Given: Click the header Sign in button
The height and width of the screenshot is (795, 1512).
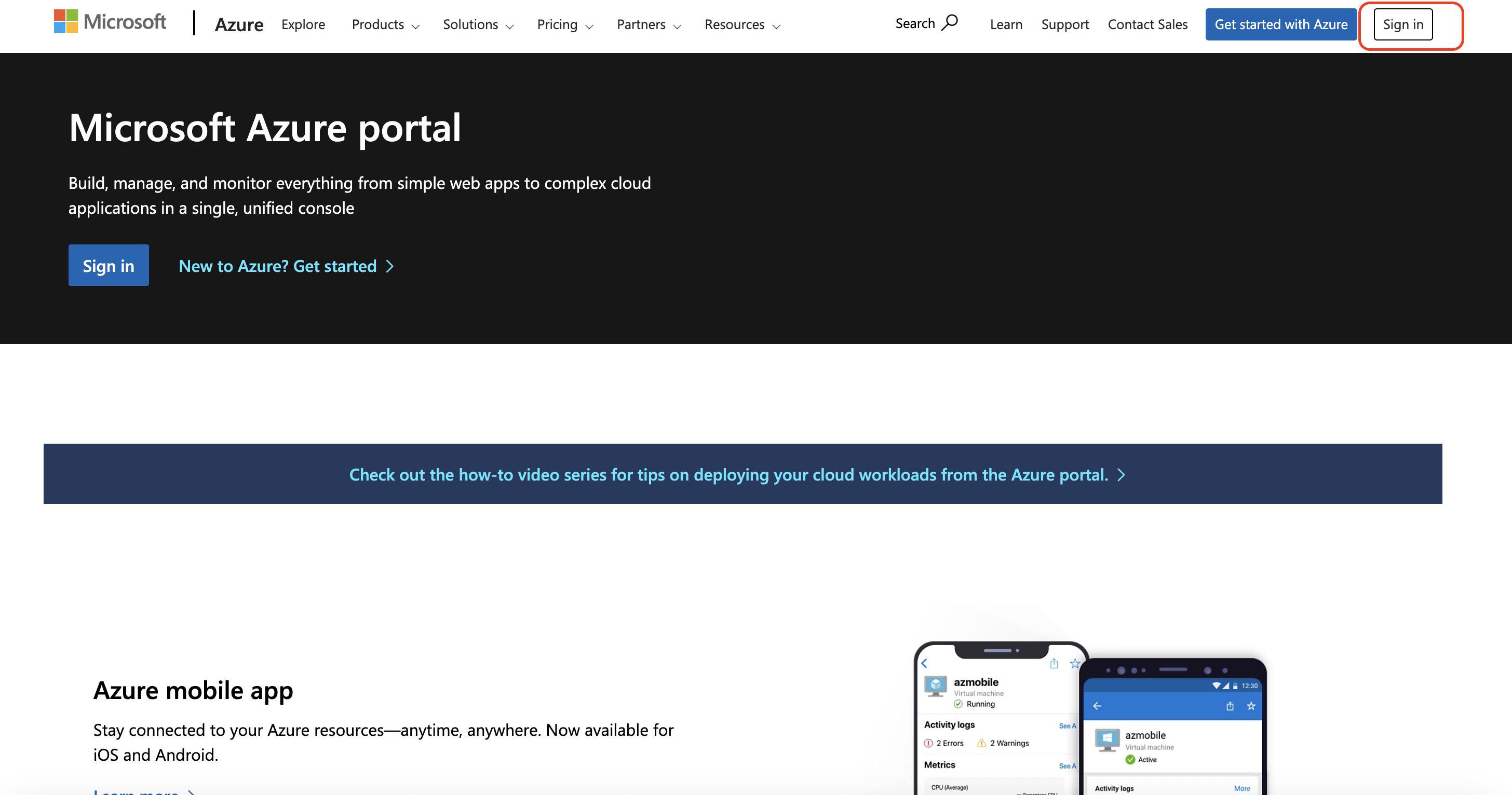Looking at the screenshot, I should point(1403,24).
